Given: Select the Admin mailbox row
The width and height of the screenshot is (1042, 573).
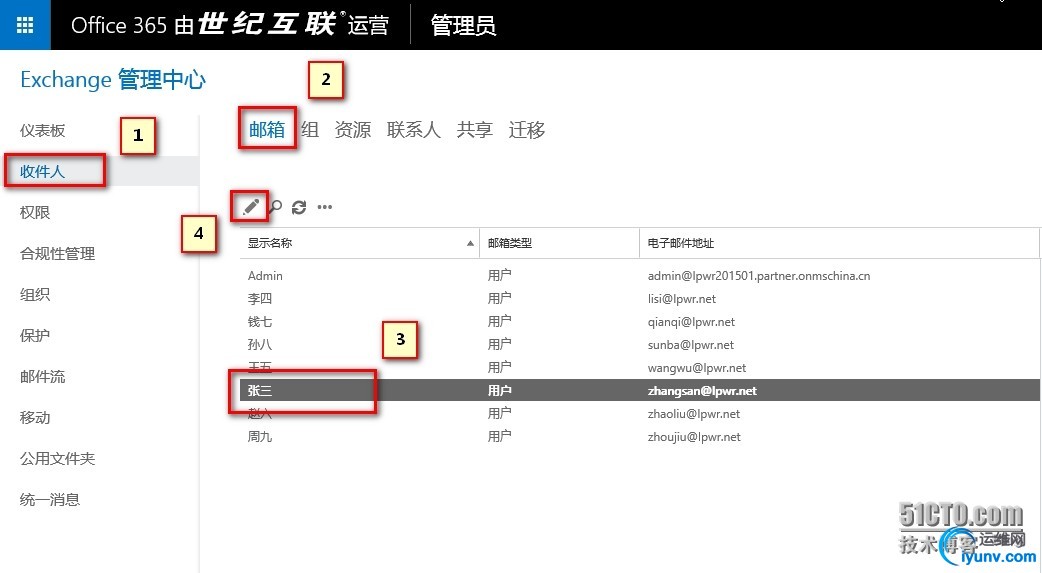Looking at the screenshot, I should click(640, 275).
